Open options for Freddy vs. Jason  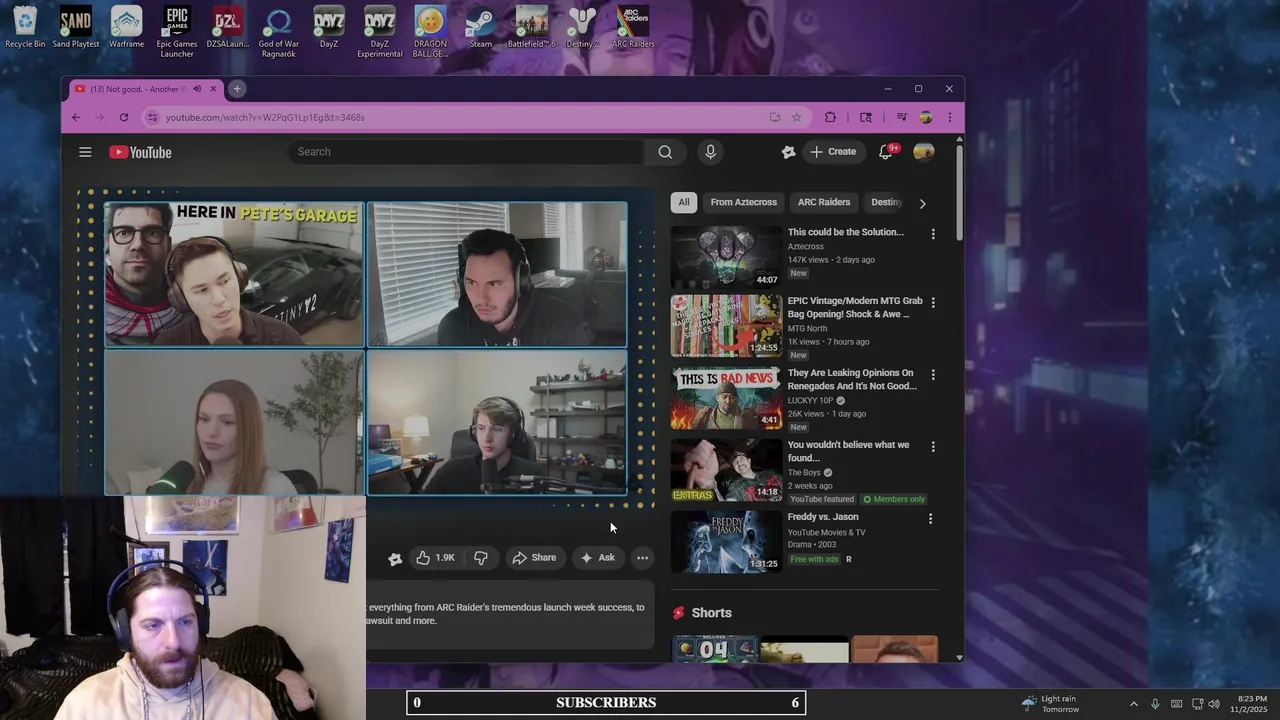coord(930,519)
